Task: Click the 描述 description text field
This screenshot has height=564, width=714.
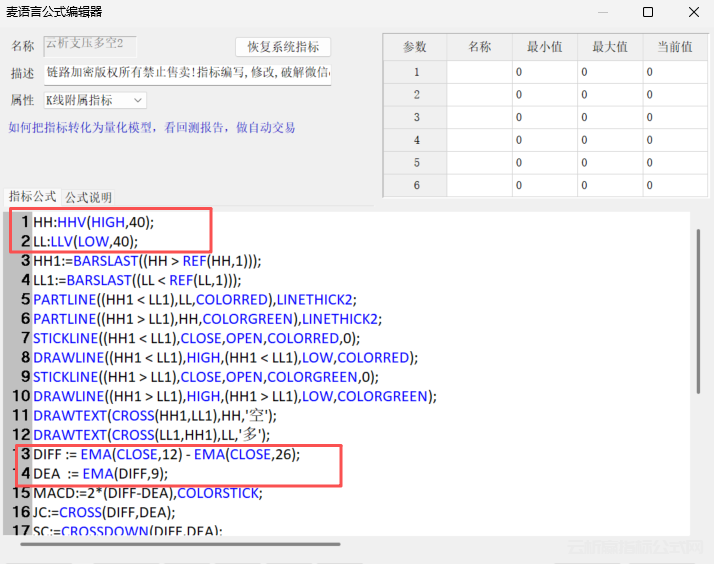Action: (187, 73)
